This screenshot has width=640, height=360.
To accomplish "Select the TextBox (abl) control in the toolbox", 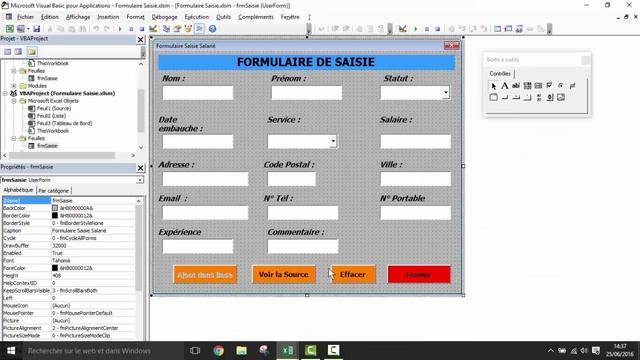I will pyautogui.click(x=516, y=86).
